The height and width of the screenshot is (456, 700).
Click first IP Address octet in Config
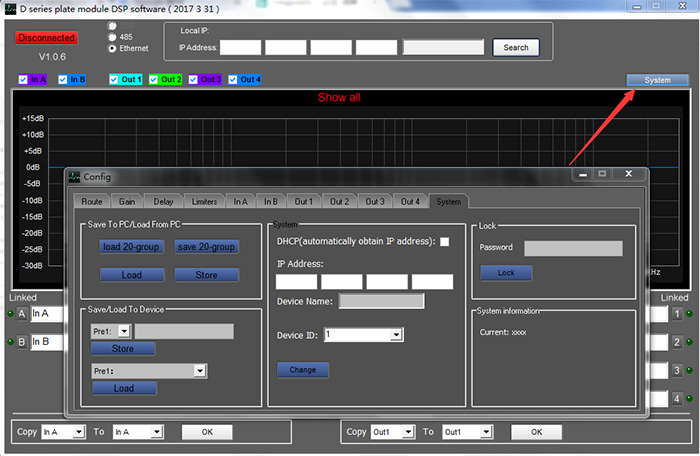pyautogui.click(x=296, y=282)
